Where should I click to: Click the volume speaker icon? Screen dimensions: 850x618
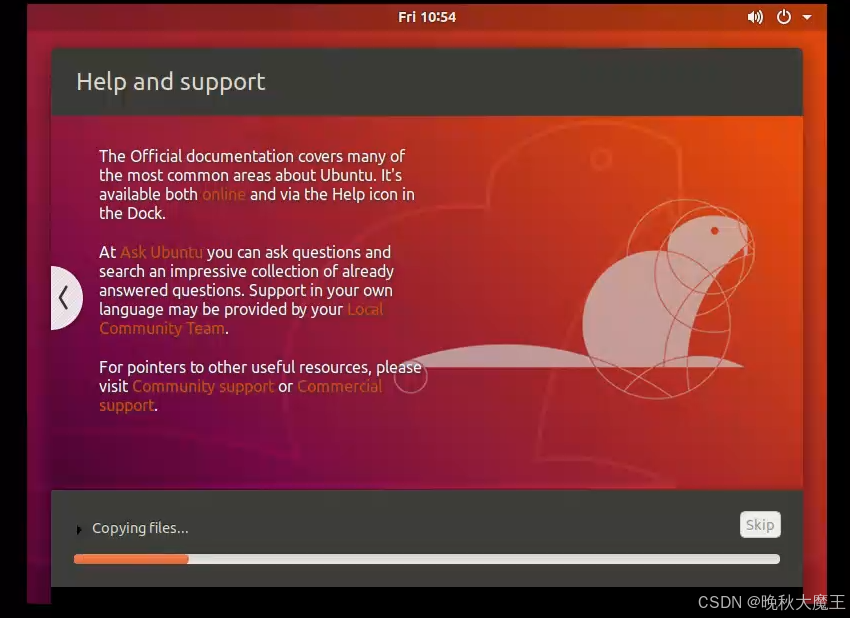(755, 17)
